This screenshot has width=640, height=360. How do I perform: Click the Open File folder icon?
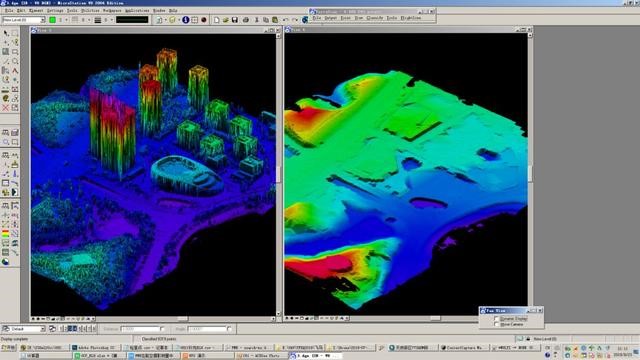pos(225,20)
